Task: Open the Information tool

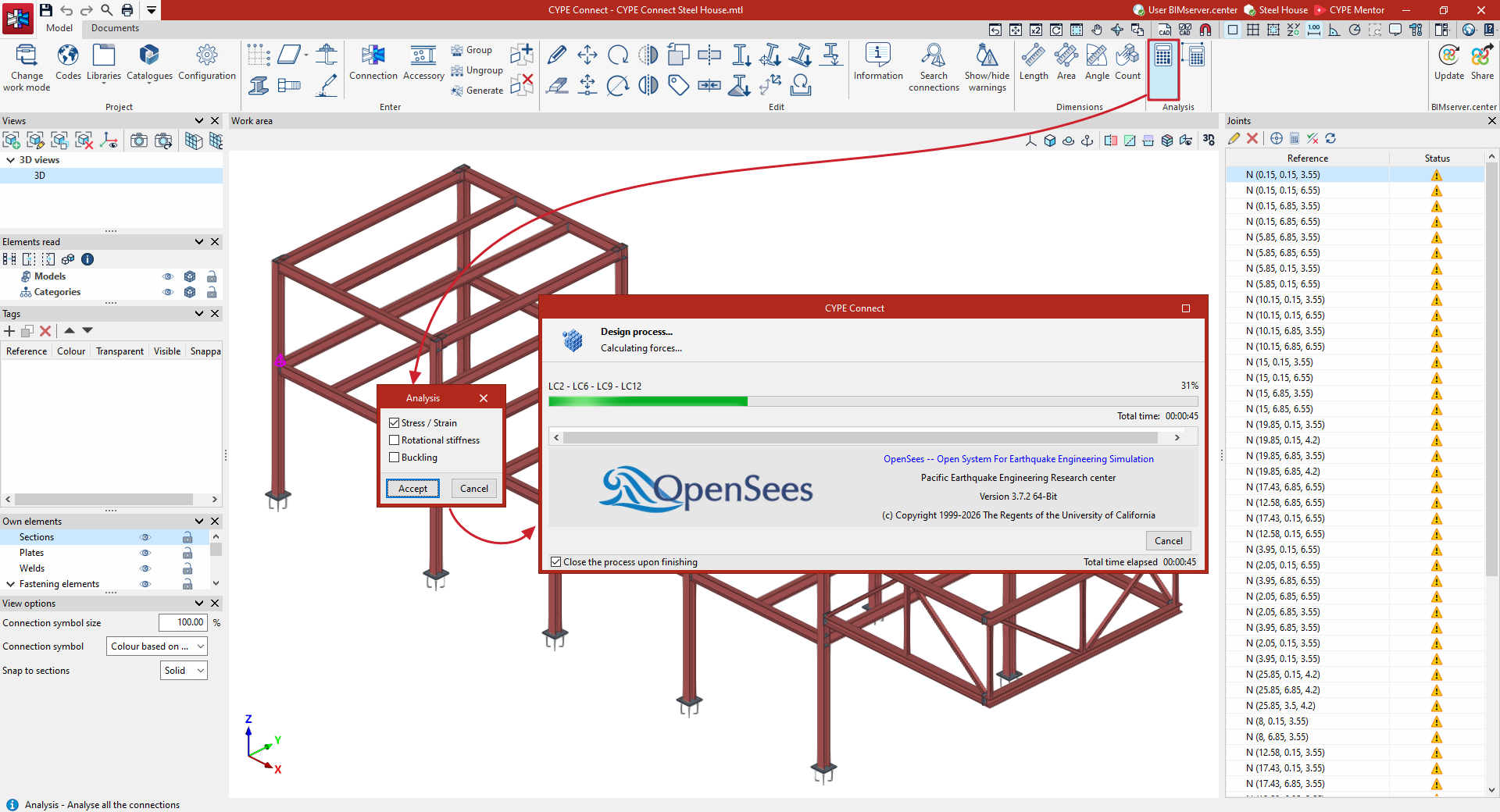Action: 878,62
